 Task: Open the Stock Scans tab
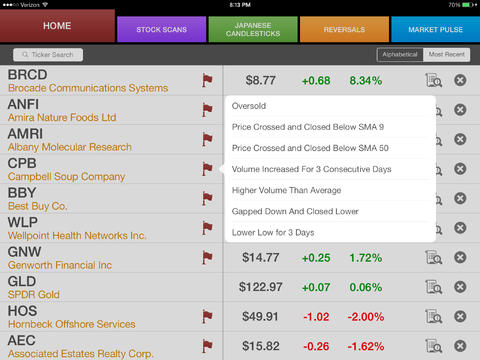coord(162,29)
